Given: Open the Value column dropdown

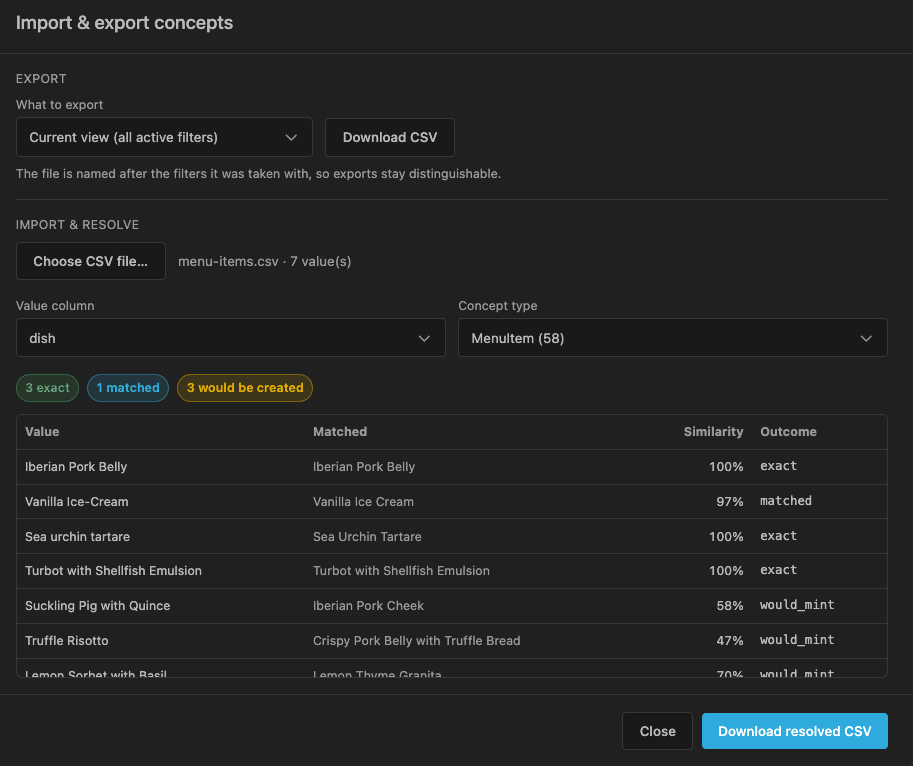Looking at the screenshot, I should pos(231,338).
